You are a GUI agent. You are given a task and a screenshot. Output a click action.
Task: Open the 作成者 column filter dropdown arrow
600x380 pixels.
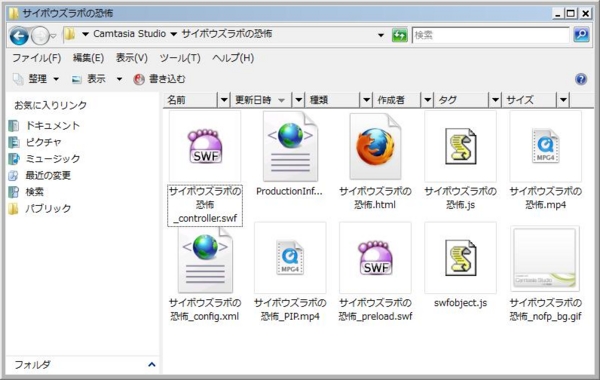click(427, 100)
